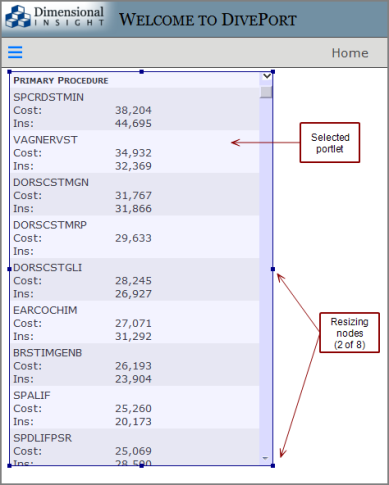
Task: Click the bottom-center resizing node
Action: pyautogui.click(x=142, y=465)
